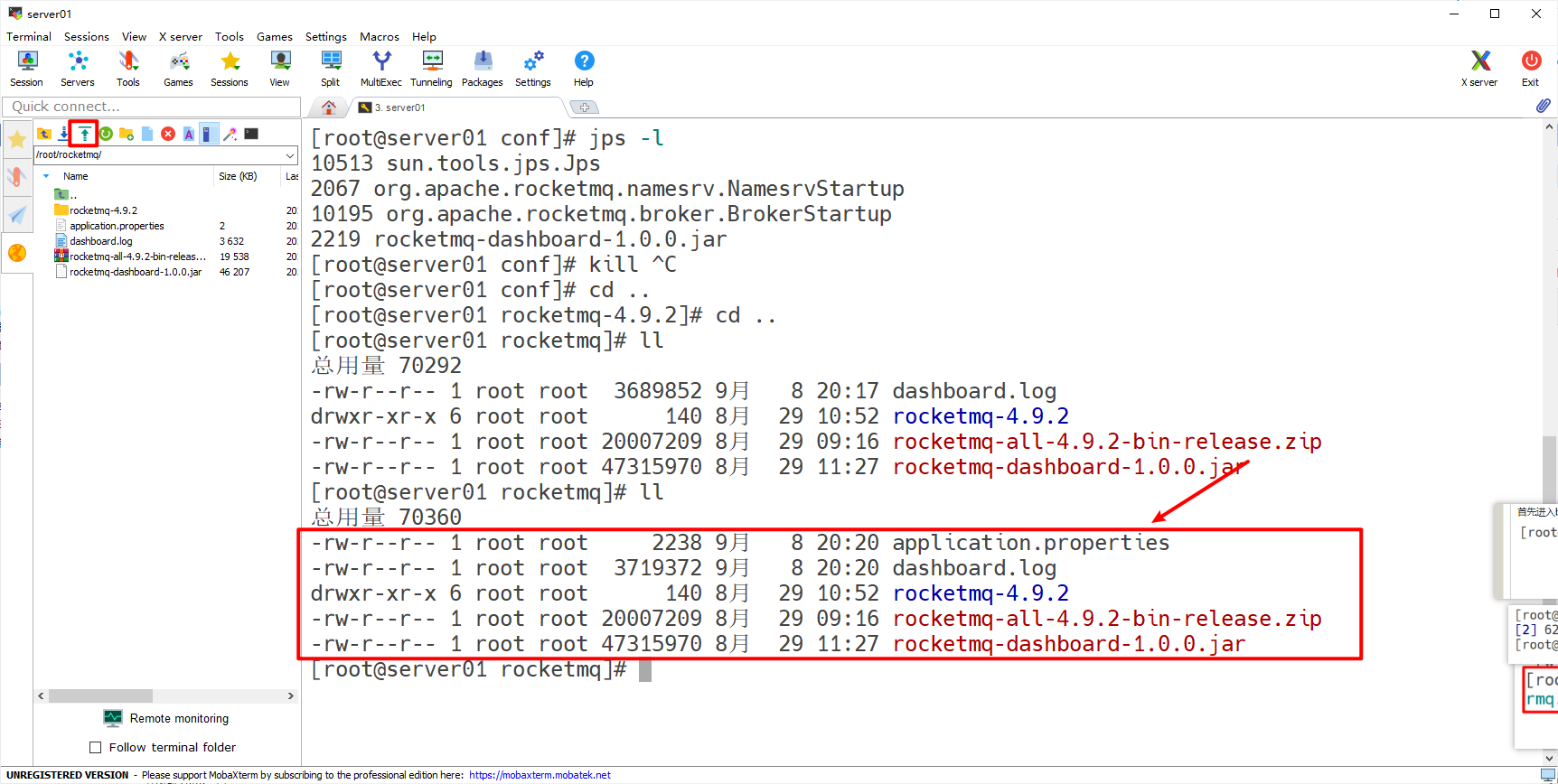Select the '..' parent folder entry

coord(65,195)
